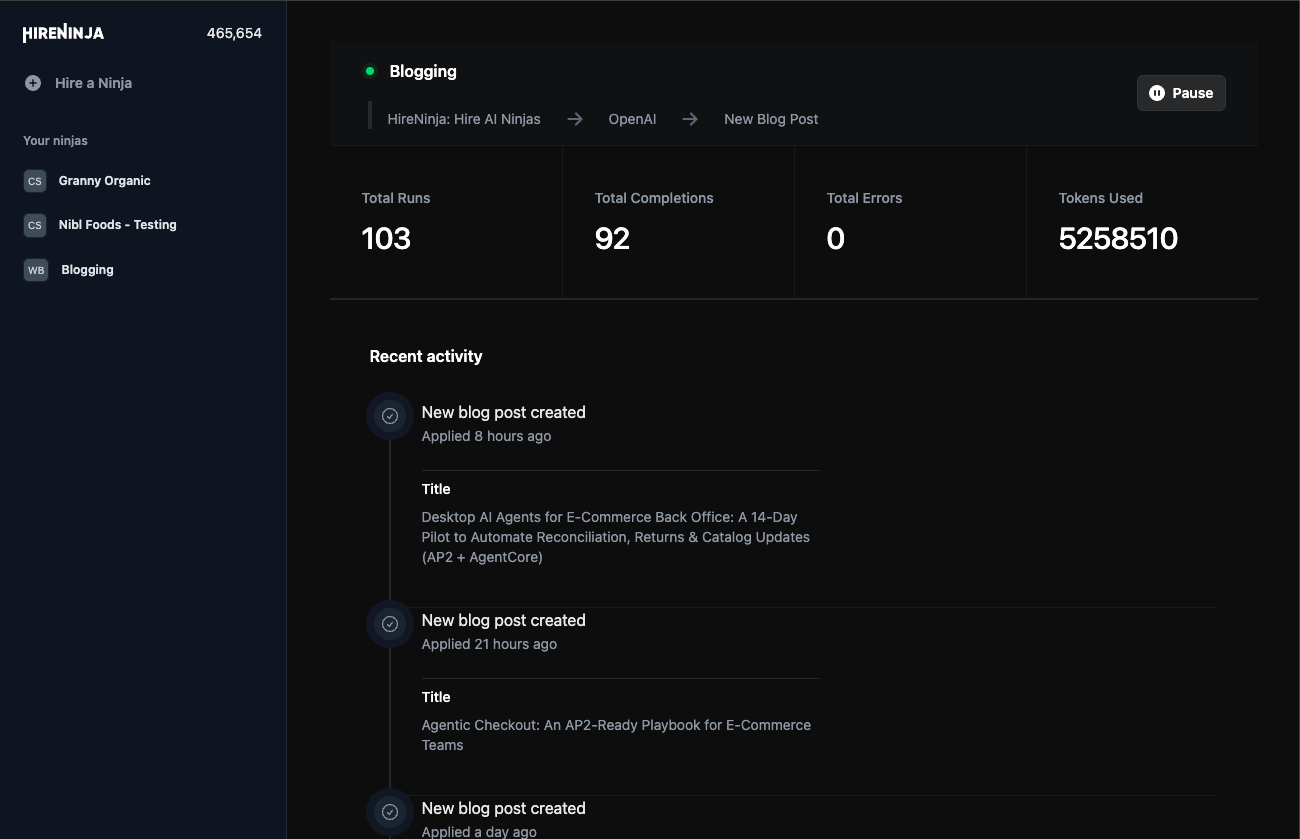Toggle the check circle on the day-old activity

pyautogui.click(x=389, y=811)
